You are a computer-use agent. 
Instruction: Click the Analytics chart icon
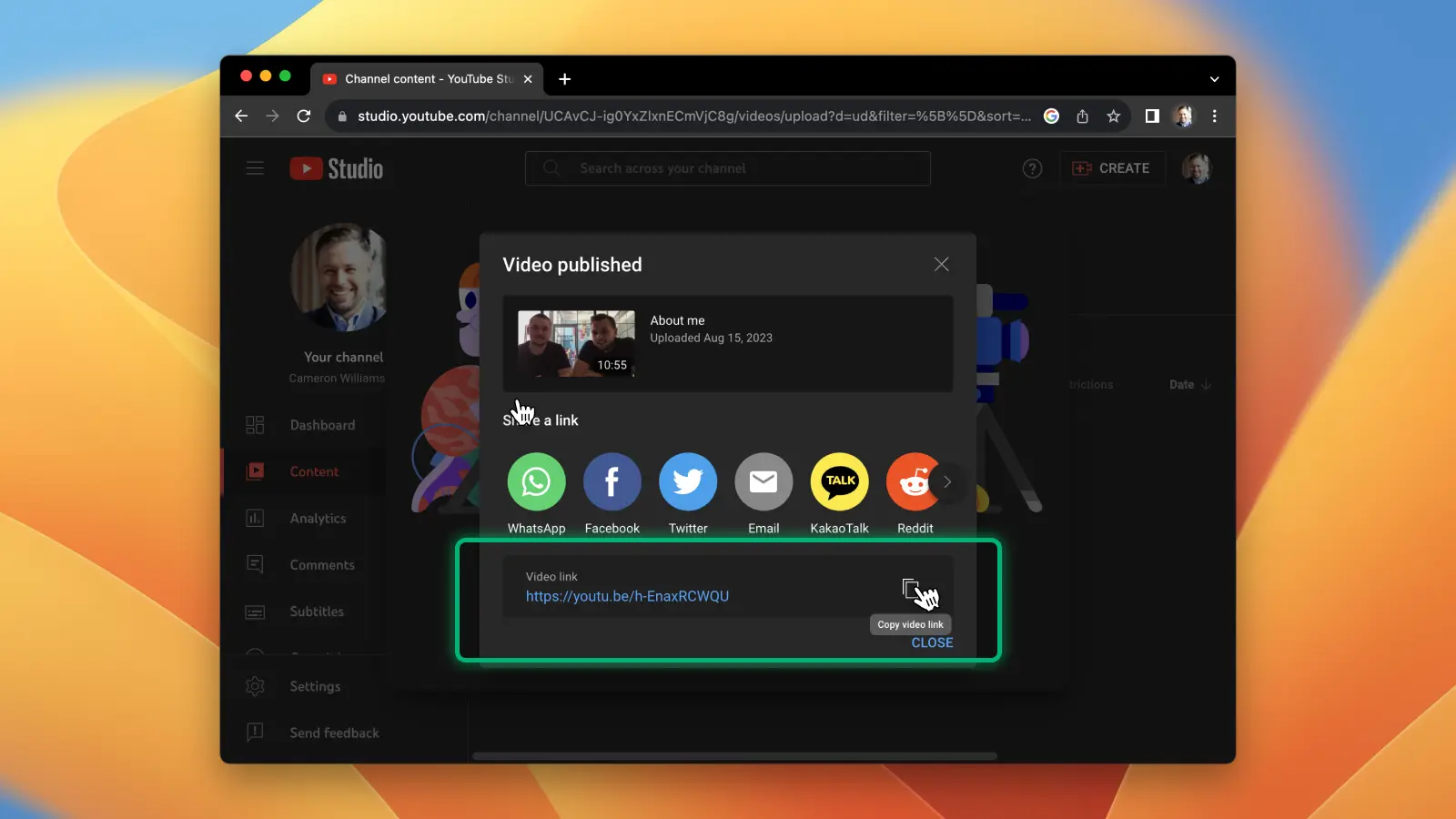click(x=255, y=518)
